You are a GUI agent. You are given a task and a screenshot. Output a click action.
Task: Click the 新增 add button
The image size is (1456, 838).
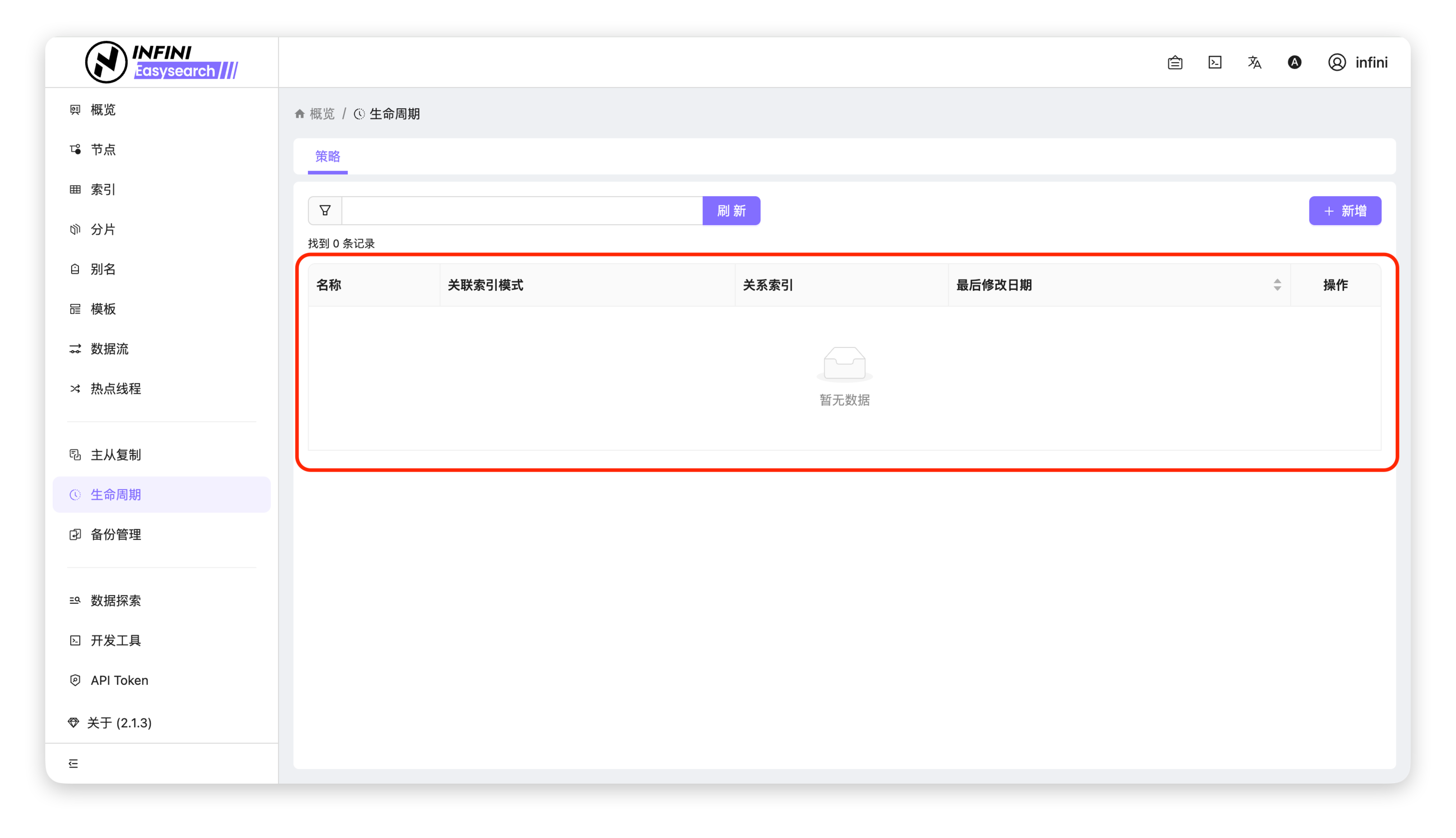click(x=1344, y=211)
